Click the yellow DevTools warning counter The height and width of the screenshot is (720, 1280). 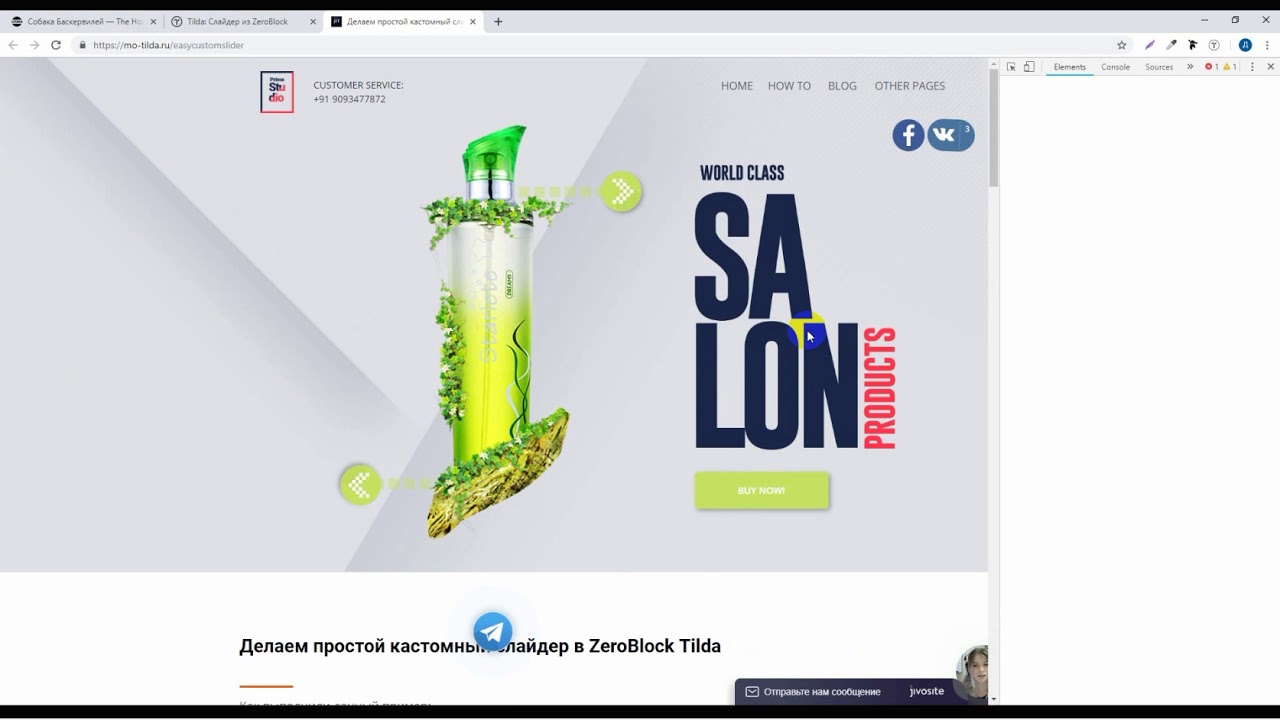pyautogui.click(x=1230, y=67)
